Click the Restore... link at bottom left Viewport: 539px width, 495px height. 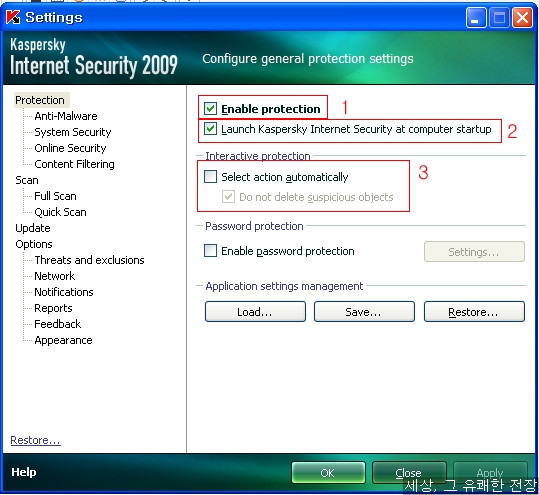(x=35, y=440)
